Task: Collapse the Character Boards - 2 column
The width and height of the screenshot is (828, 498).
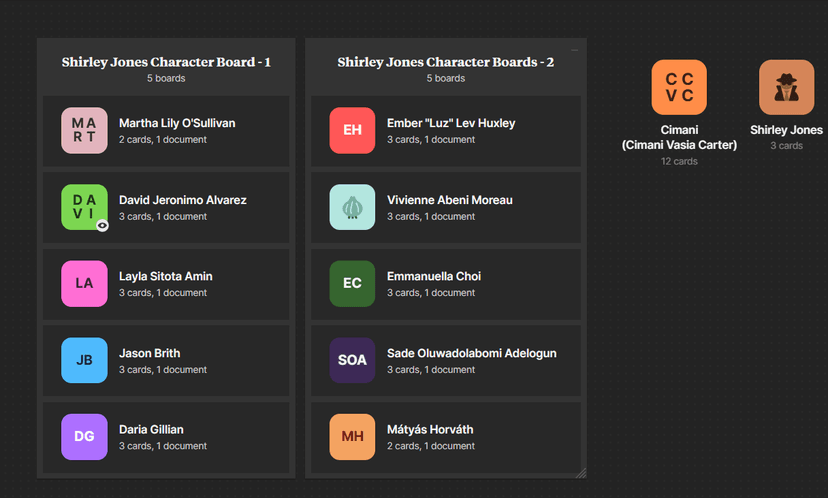Action: (x=575, y=49)
